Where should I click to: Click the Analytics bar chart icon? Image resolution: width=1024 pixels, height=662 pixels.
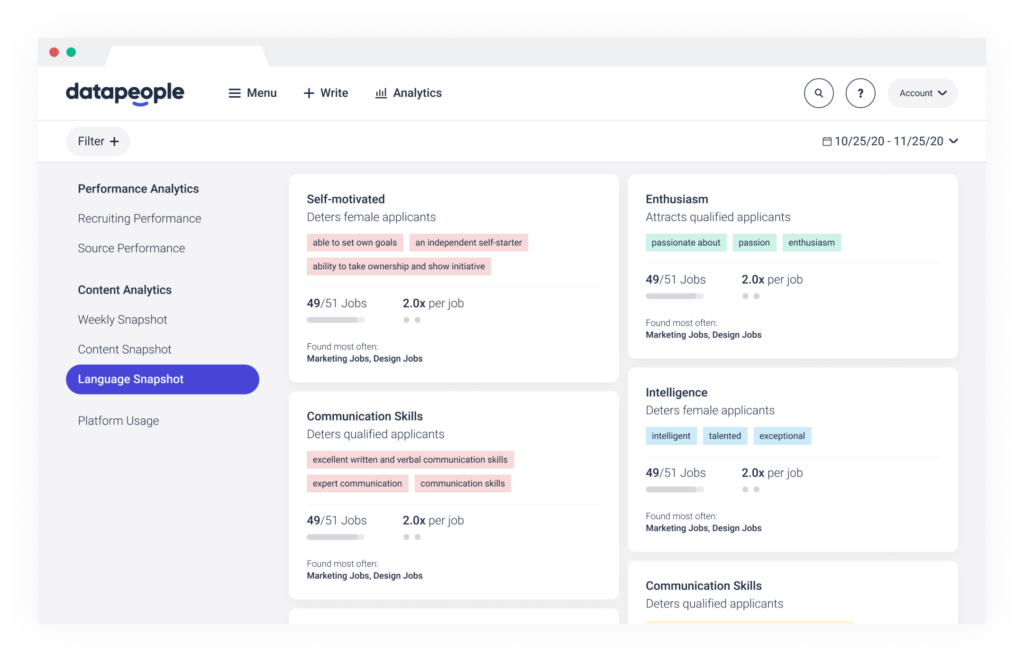click(x=381, y=93)
